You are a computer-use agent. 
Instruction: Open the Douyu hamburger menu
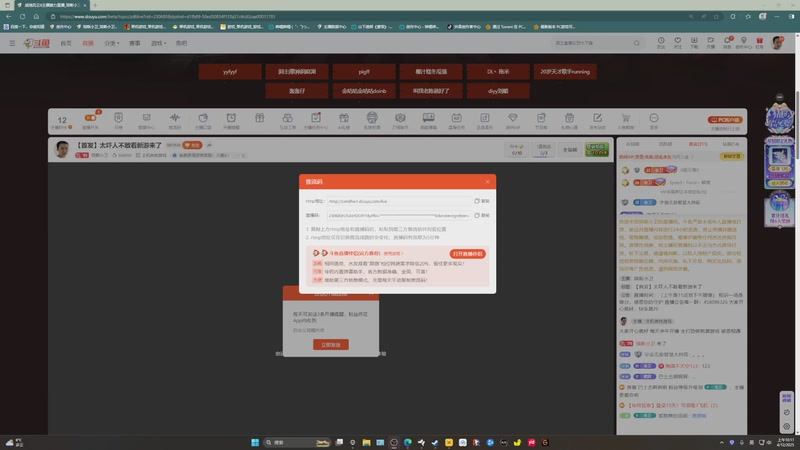pos(12,43)
